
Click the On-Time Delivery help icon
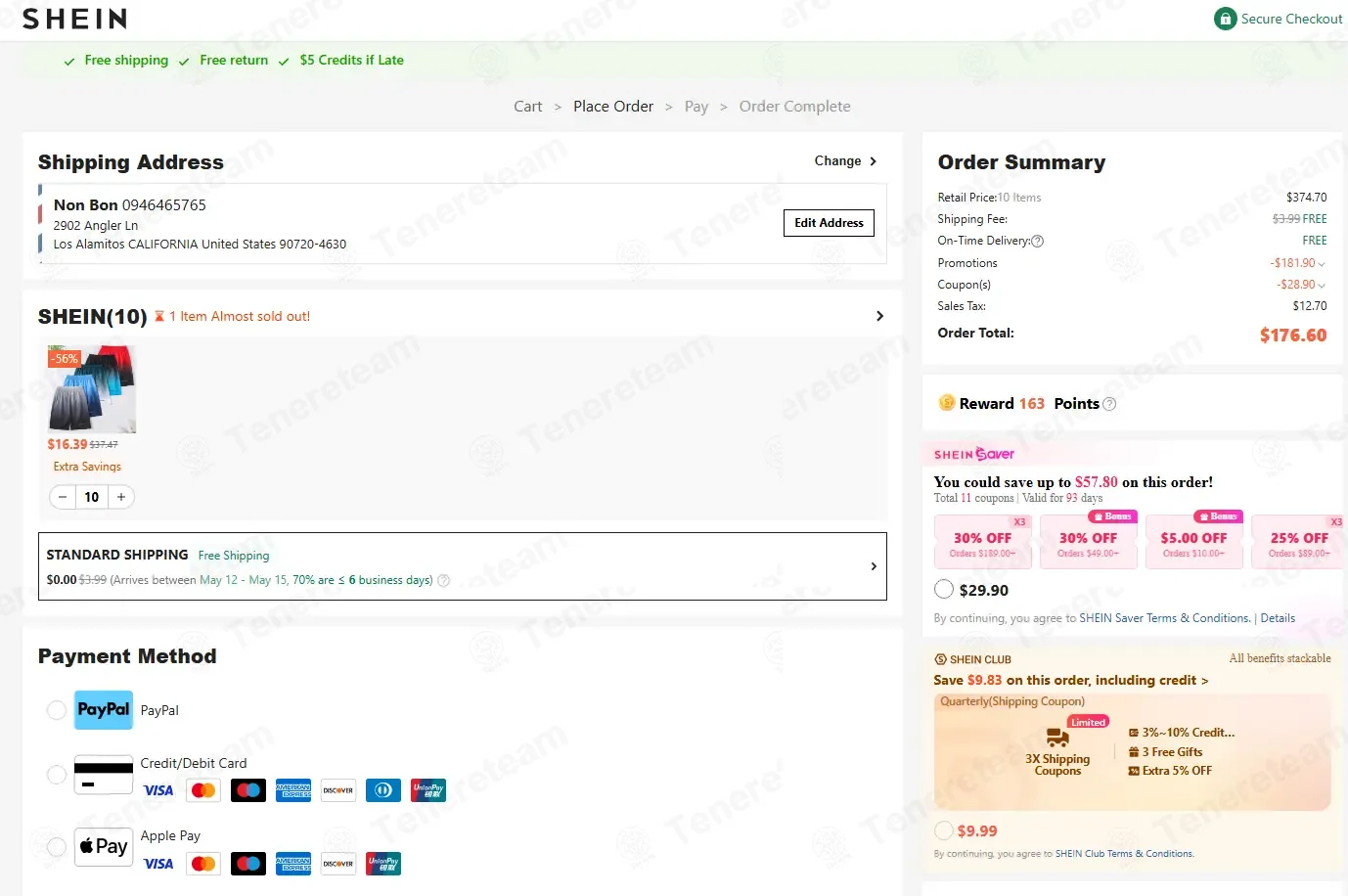(x=1038, y=241)
